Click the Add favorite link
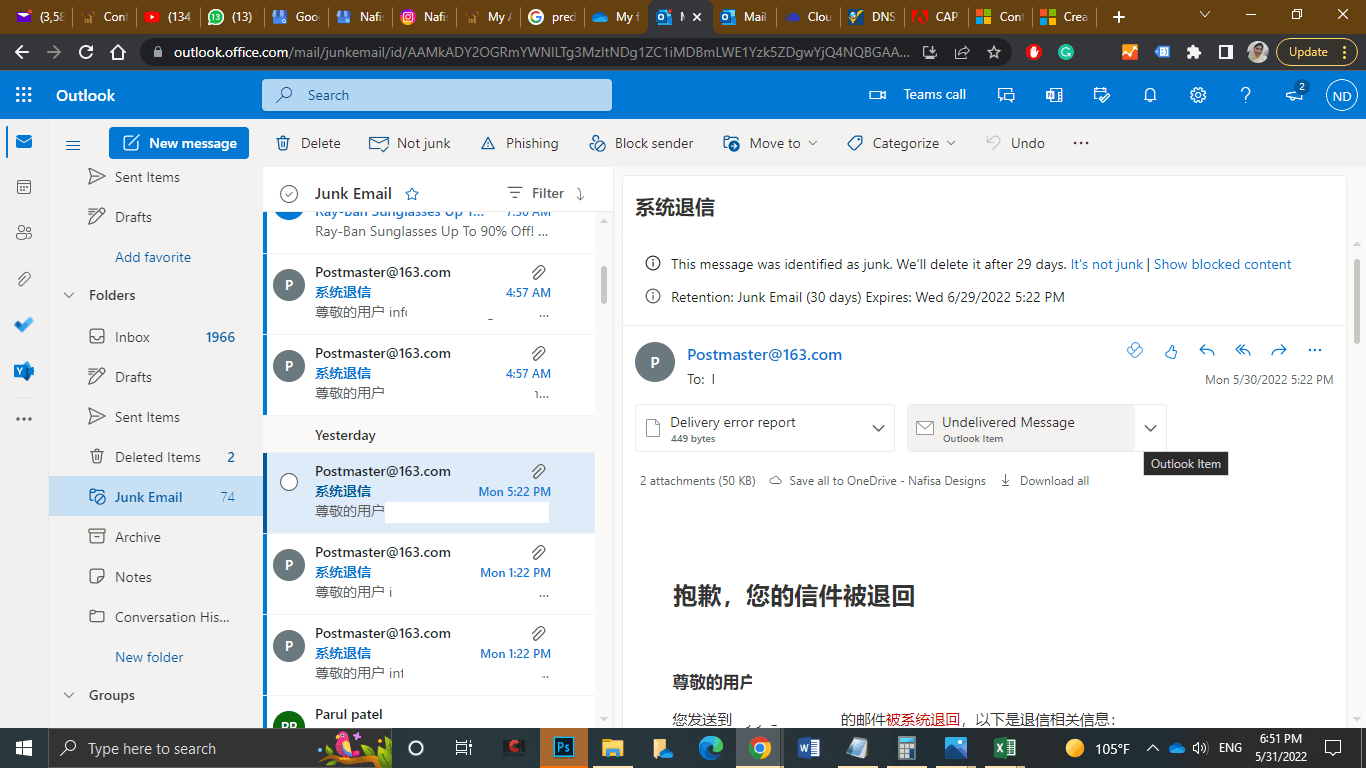Viewport: 1366px width, 768px height. pos(153,257)
